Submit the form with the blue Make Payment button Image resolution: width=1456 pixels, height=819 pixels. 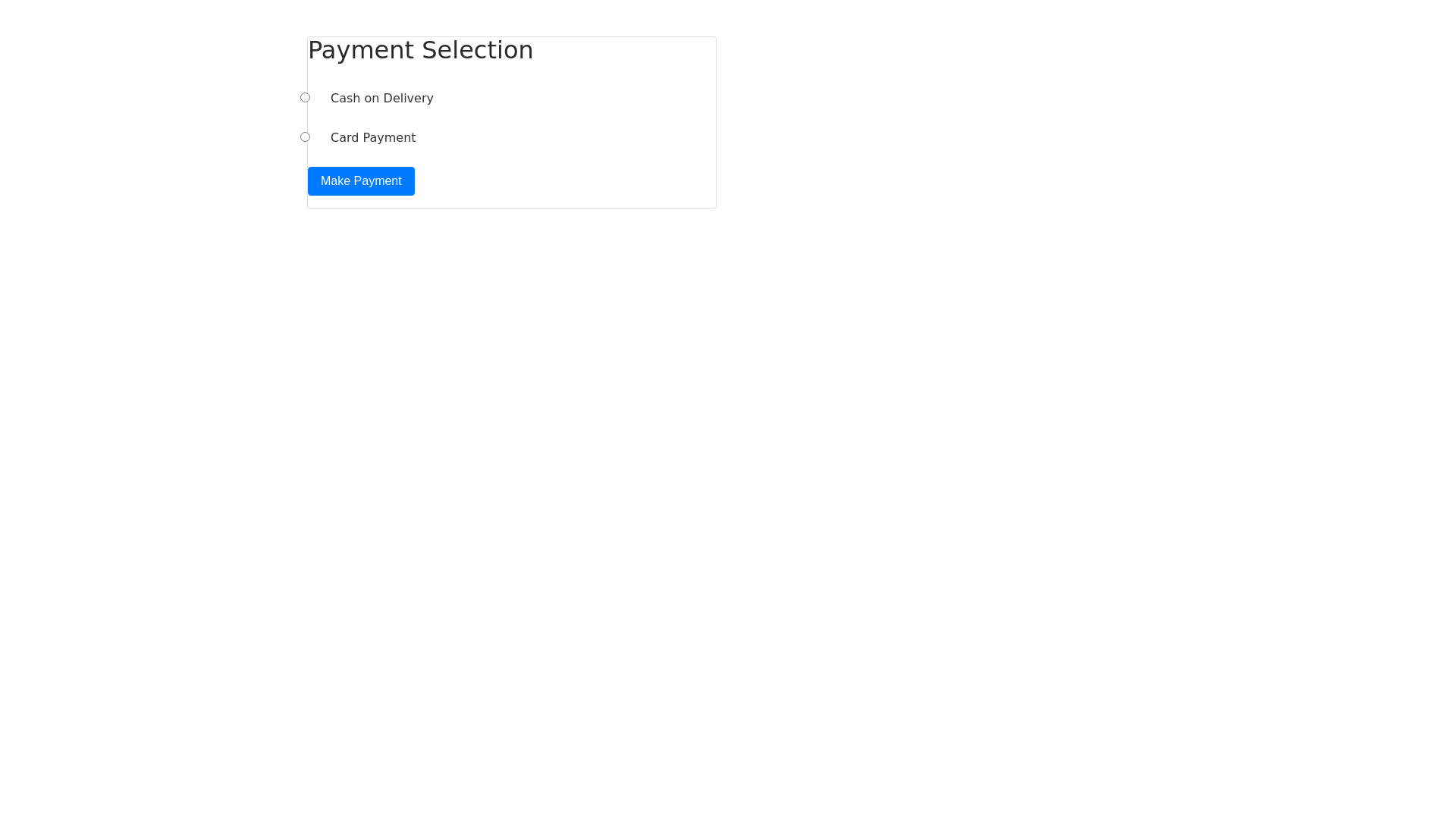tap(361, 181)
